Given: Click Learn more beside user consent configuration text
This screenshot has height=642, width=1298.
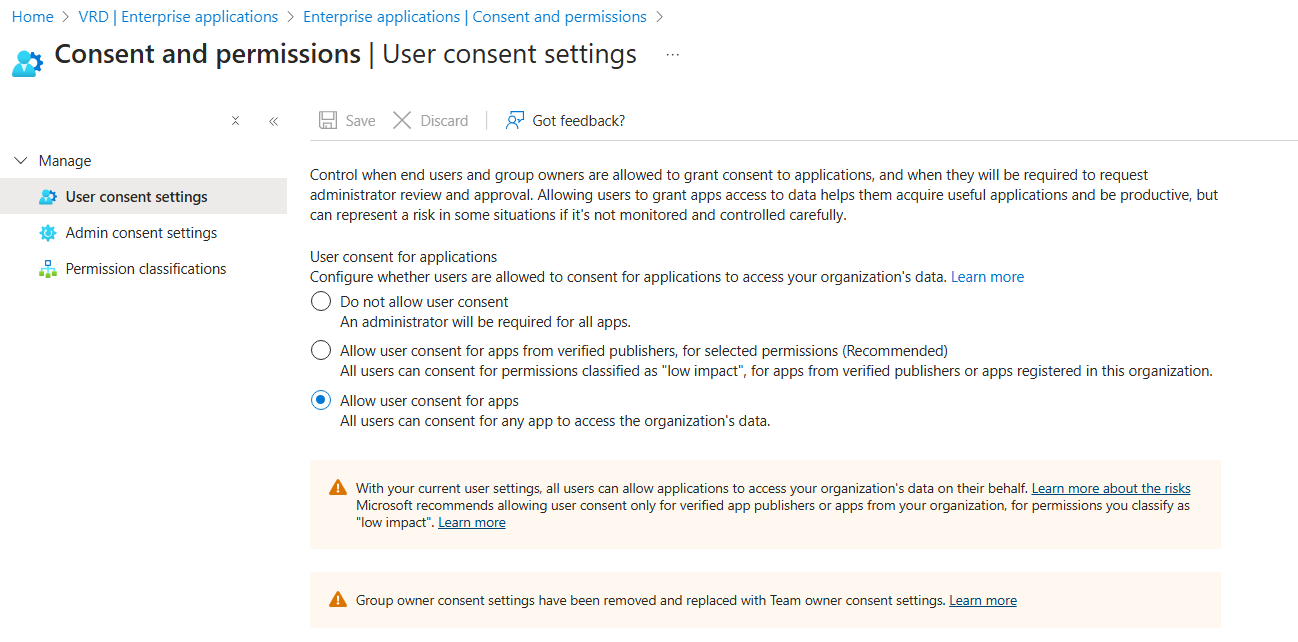Looking at the screenshot, I should tap(987, 276).
